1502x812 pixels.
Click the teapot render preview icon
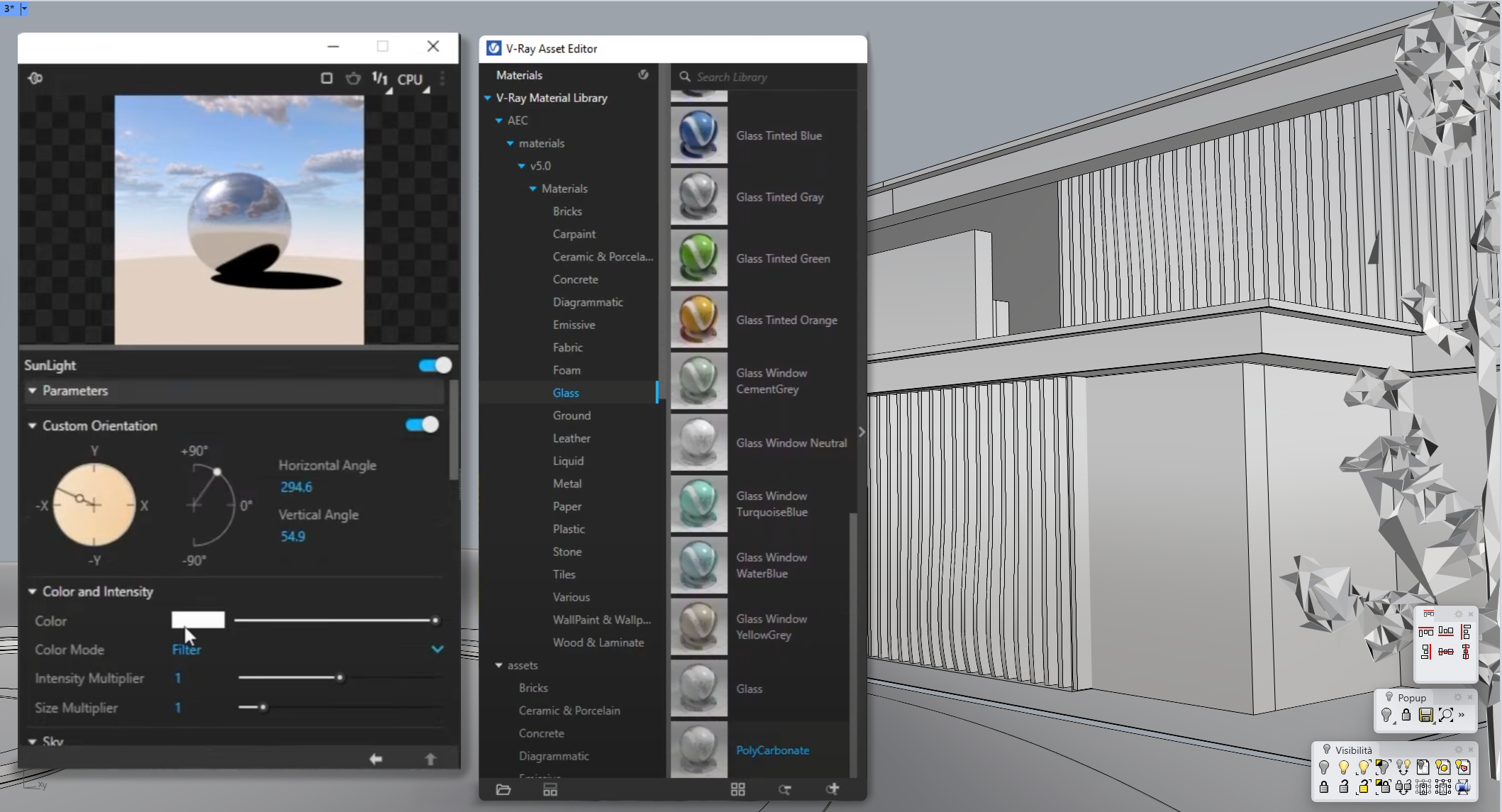(353, 78)
